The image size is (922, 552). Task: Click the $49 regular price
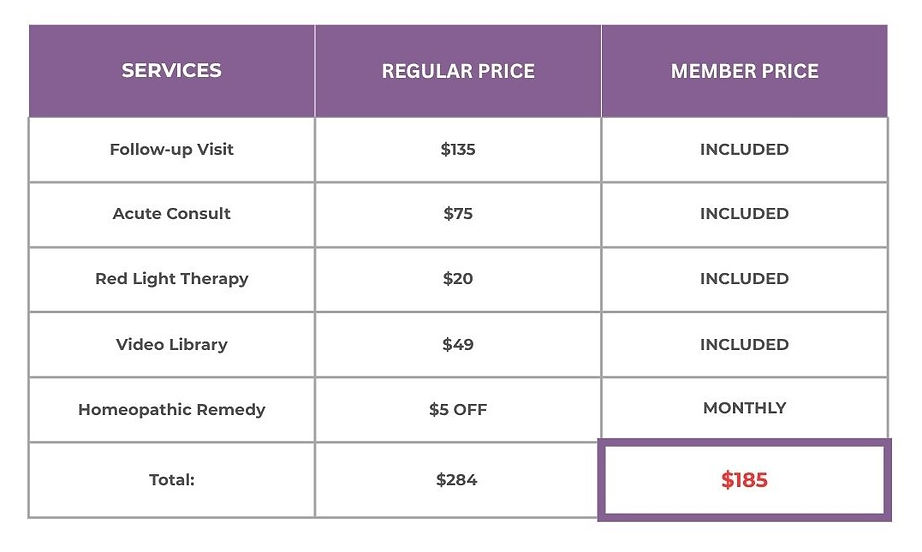tap(458, 345)
